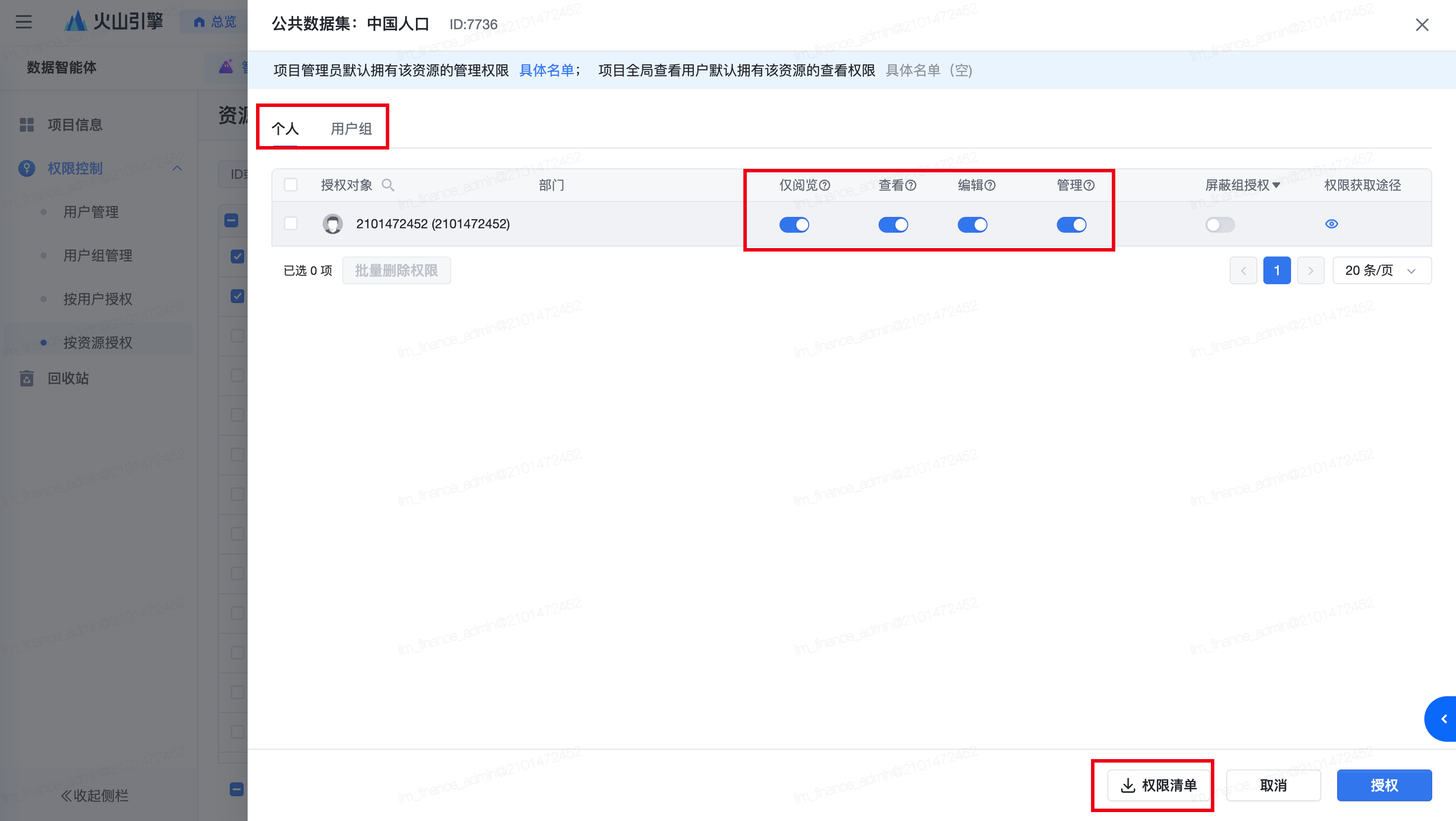Open 回收站 in sidebar

click(x=68, y=378)
